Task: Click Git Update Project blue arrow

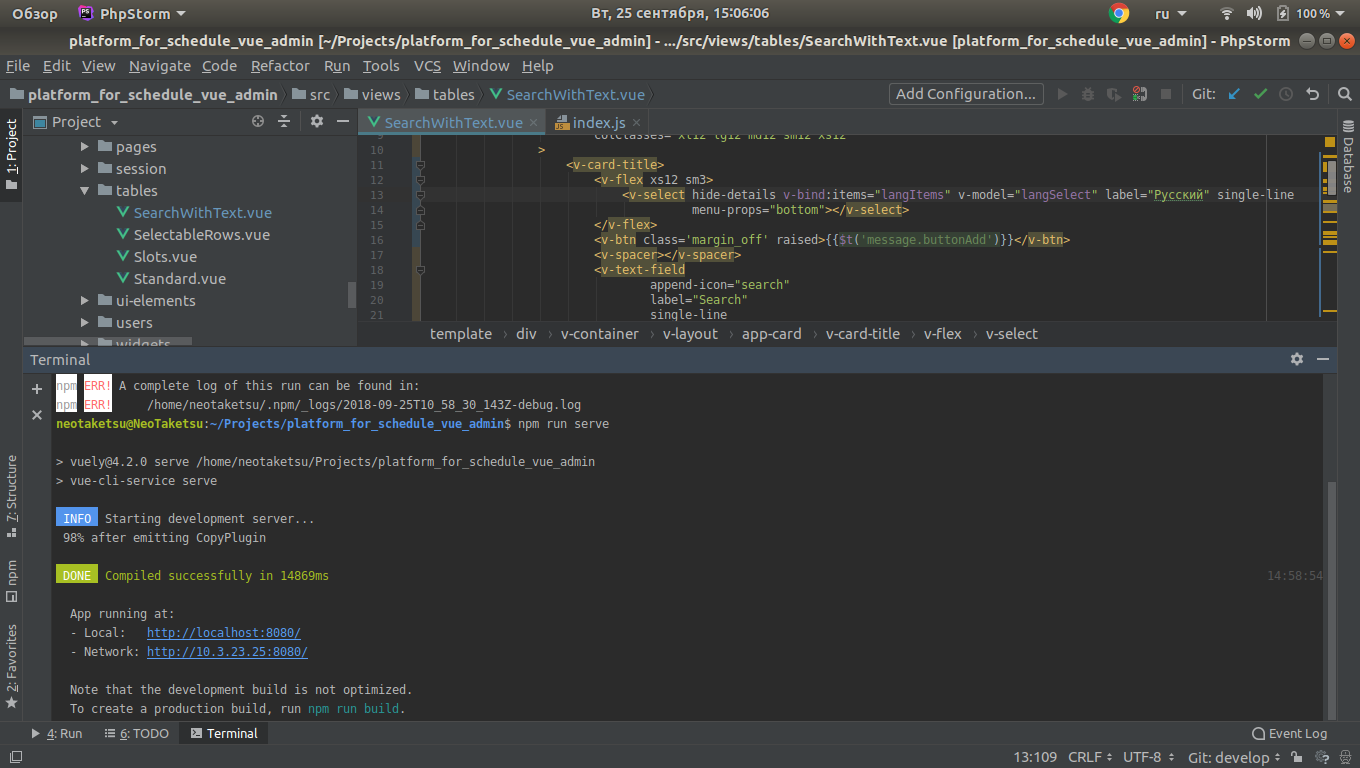Action: (x=1234, y=94)
